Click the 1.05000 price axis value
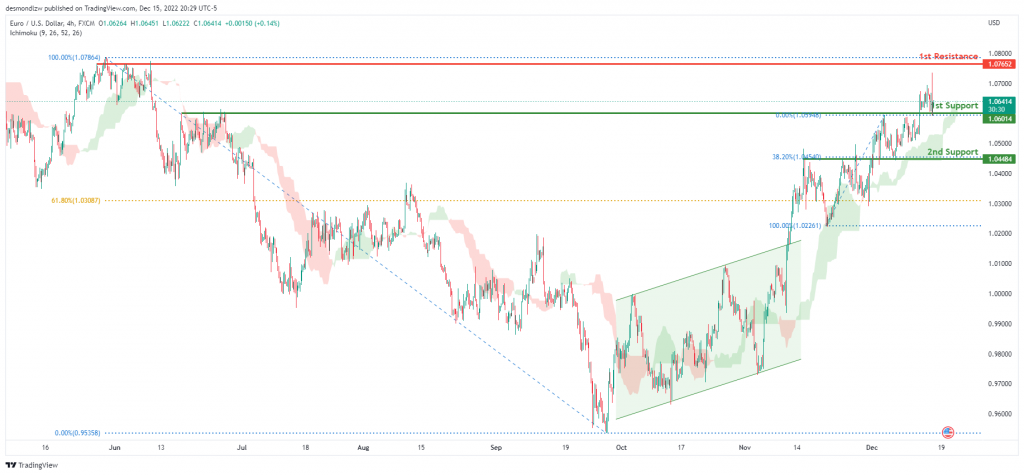 tap(1000, 143)
